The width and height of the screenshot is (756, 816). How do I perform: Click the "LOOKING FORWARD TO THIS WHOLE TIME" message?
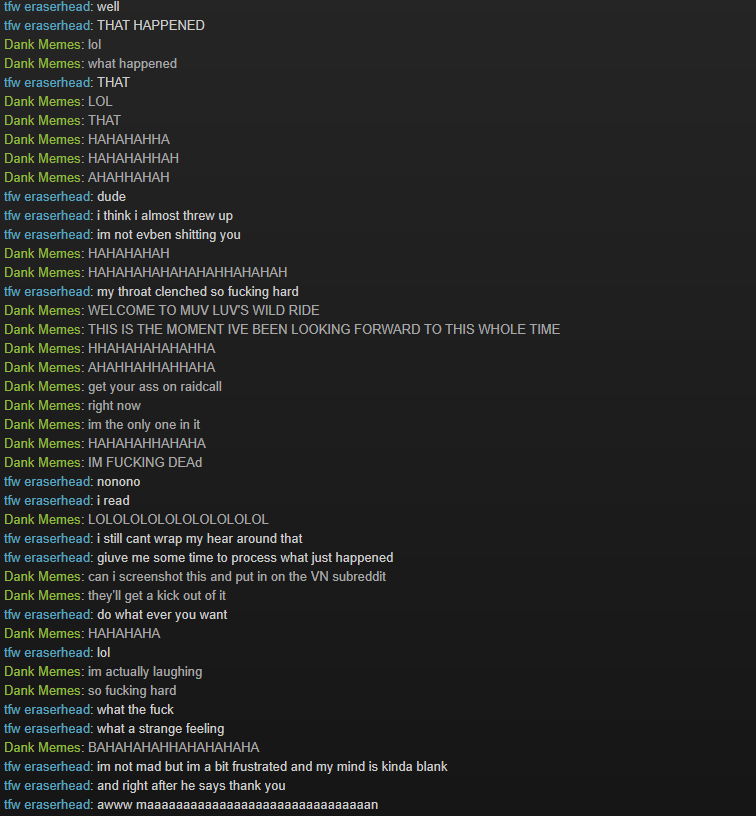point(324,329)
